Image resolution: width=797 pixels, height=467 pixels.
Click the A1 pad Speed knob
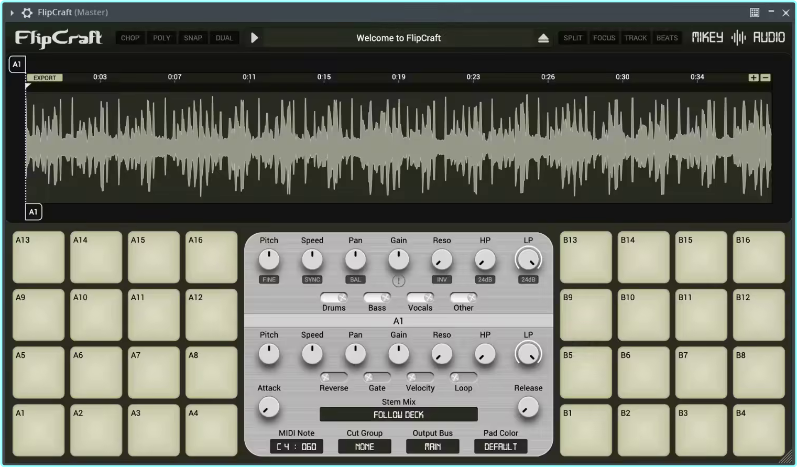click(x=312, y=354)
